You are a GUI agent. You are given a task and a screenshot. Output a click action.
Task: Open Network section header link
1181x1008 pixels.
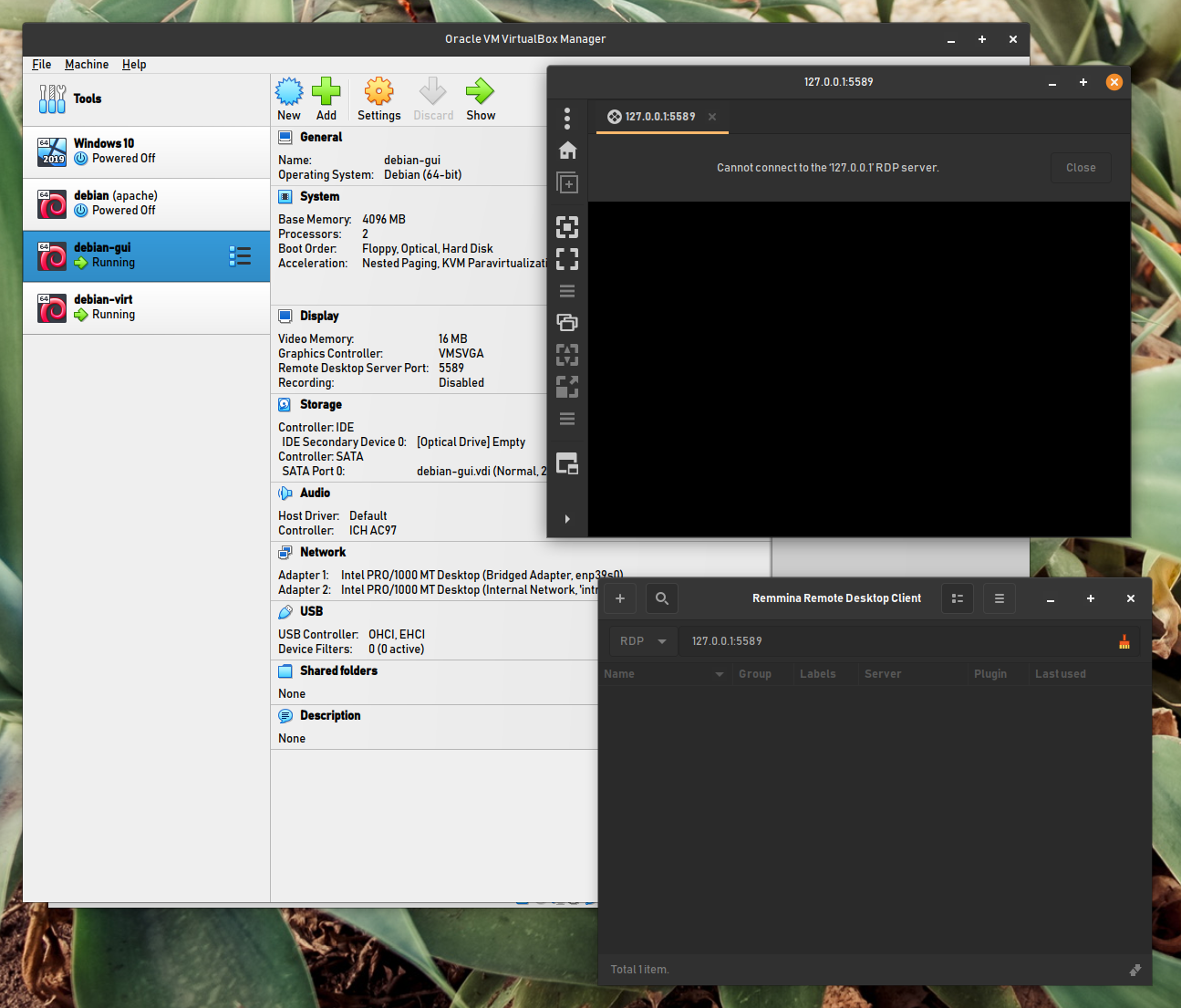click(x=323, y=553)
